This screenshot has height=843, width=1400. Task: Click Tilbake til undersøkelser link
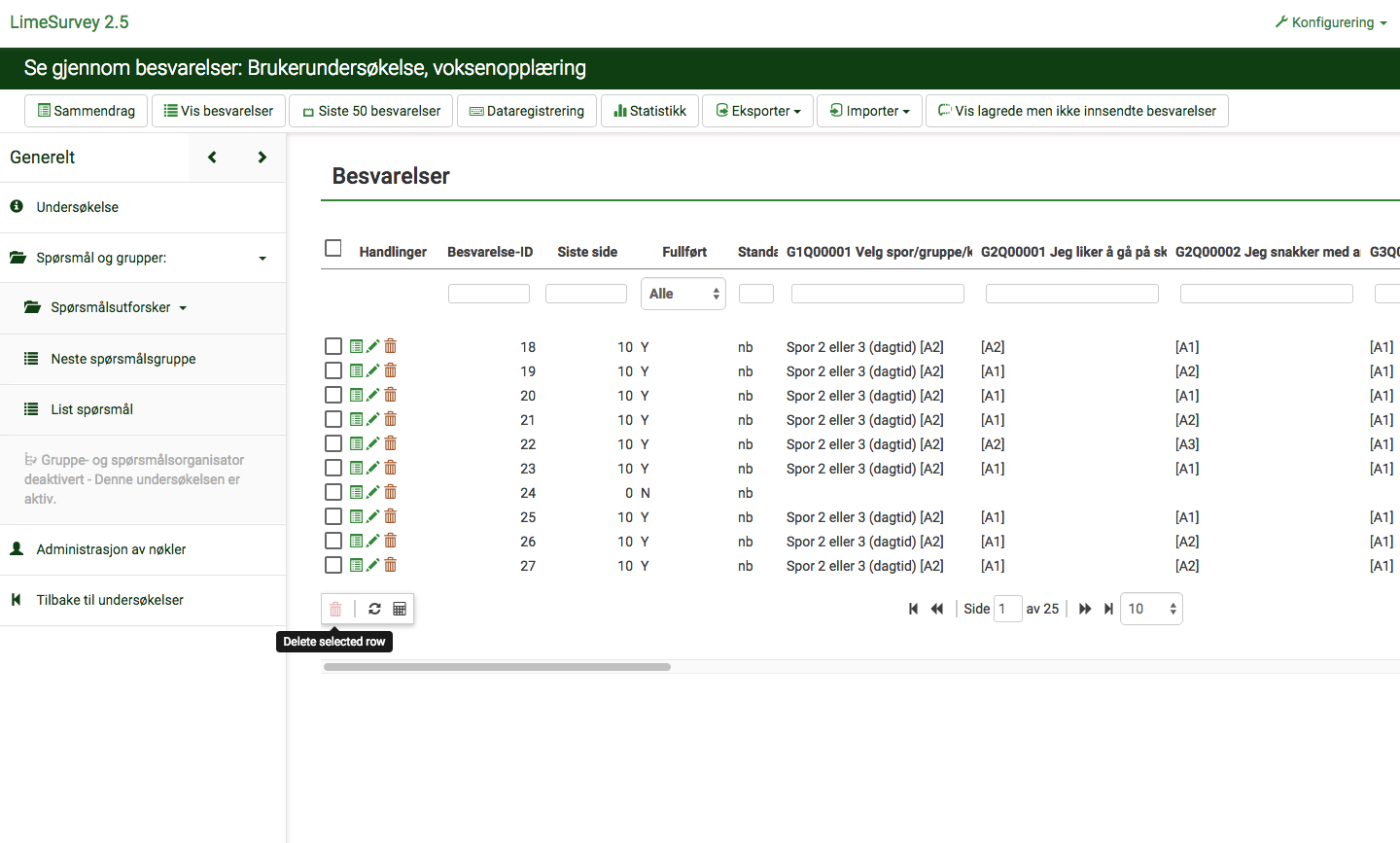(x=110, y=600)
